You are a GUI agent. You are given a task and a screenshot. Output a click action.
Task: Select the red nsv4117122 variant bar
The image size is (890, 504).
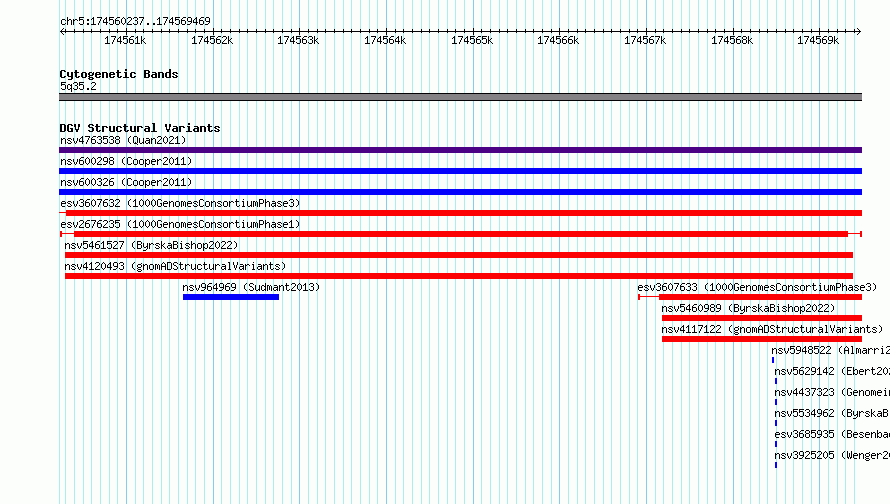pos(762,339)
